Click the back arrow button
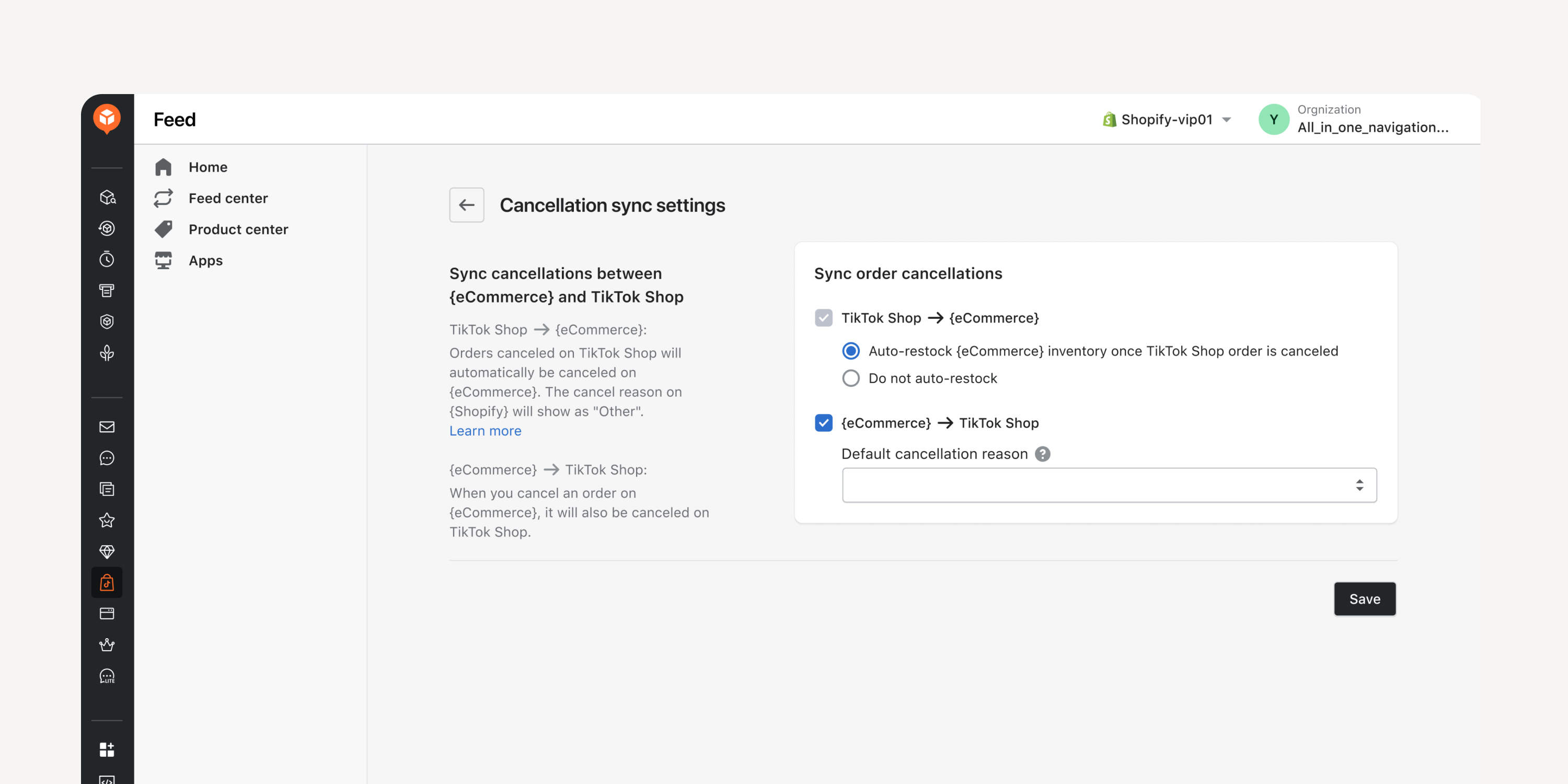Viewport: 1568px width, 784px height. pyautogui.click(x=467, y=205)
